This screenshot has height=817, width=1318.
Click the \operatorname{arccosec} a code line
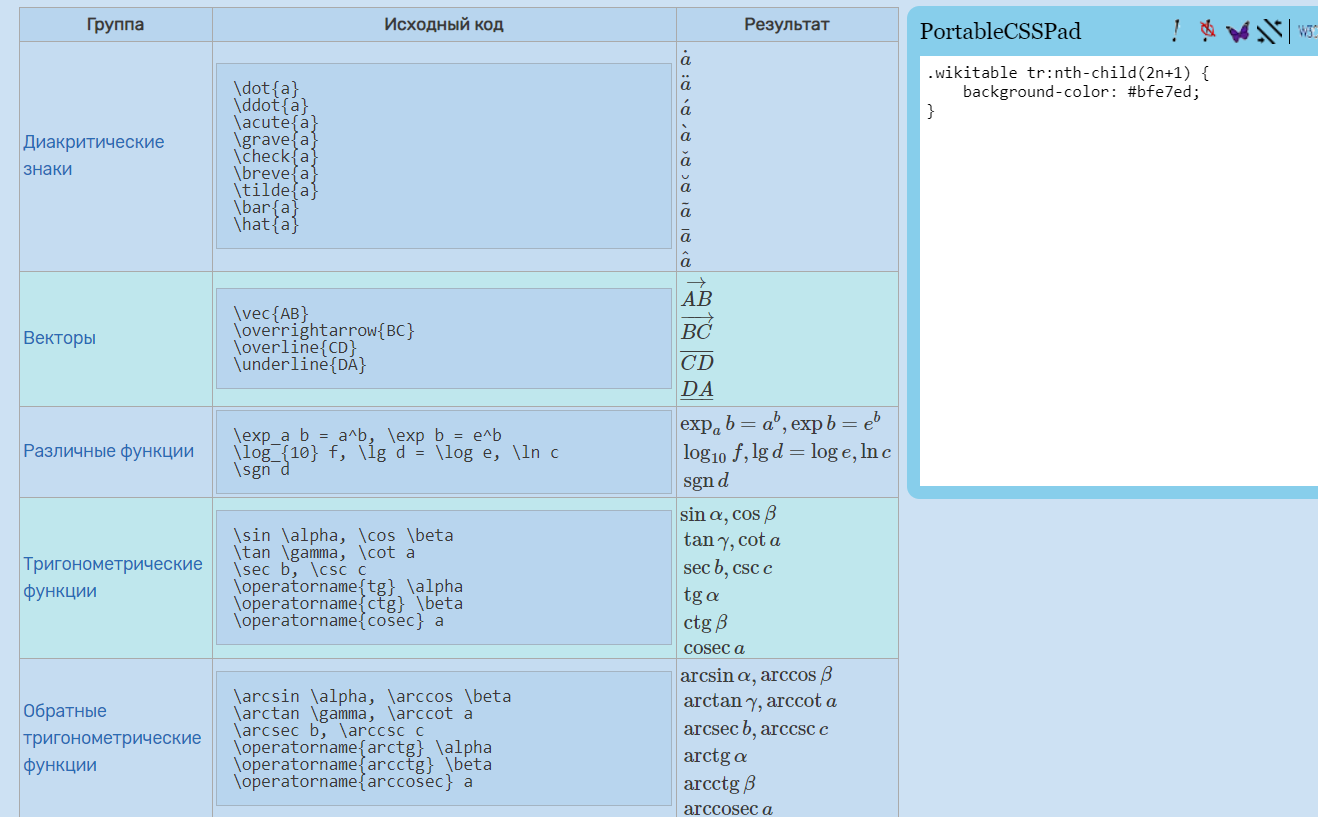click(353, 782)
